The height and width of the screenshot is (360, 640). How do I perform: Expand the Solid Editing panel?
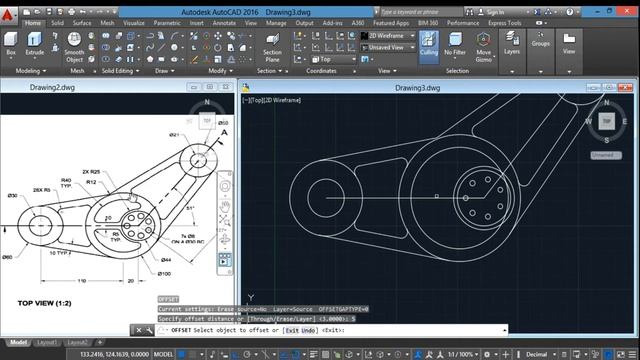tap(120, 71)
